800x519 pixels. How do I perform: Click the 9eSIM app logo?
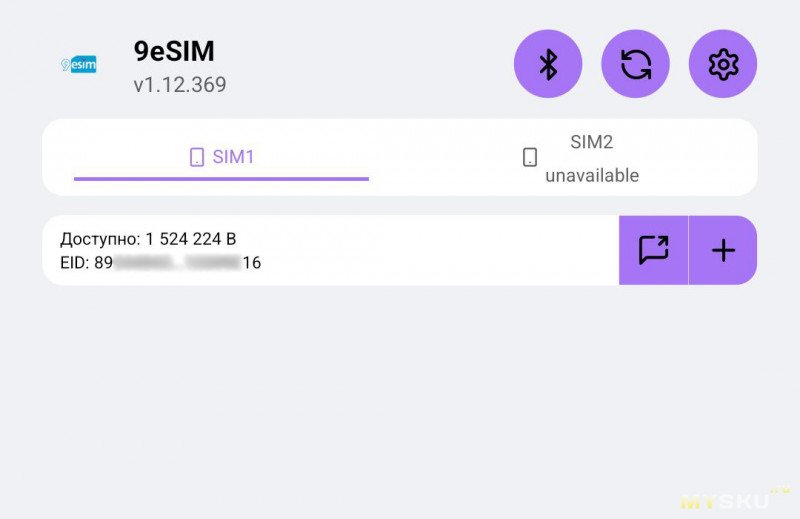(x=79, y=65)
